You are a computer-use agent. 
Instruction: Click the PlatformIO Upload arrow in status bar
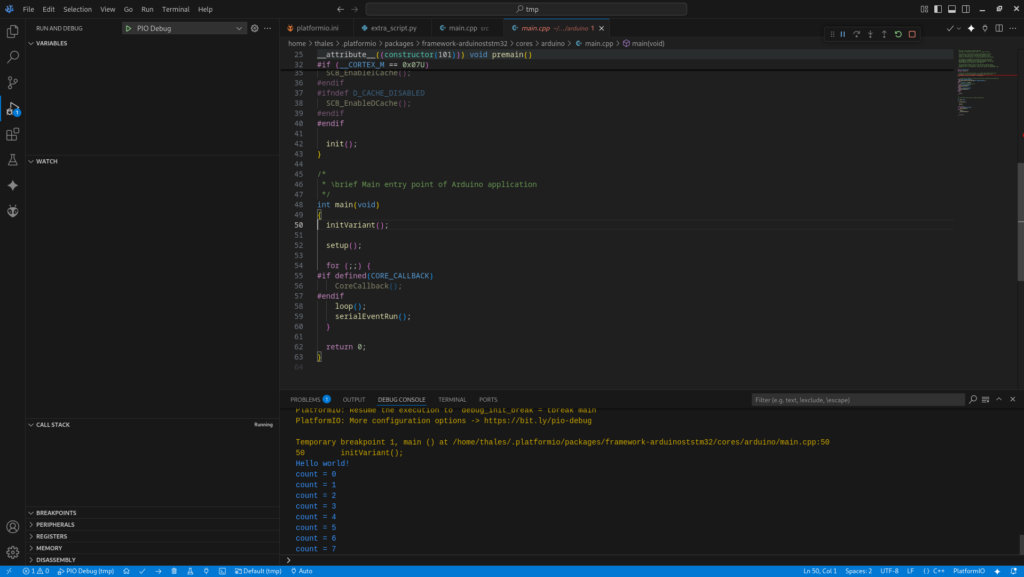tap(160, 571)
